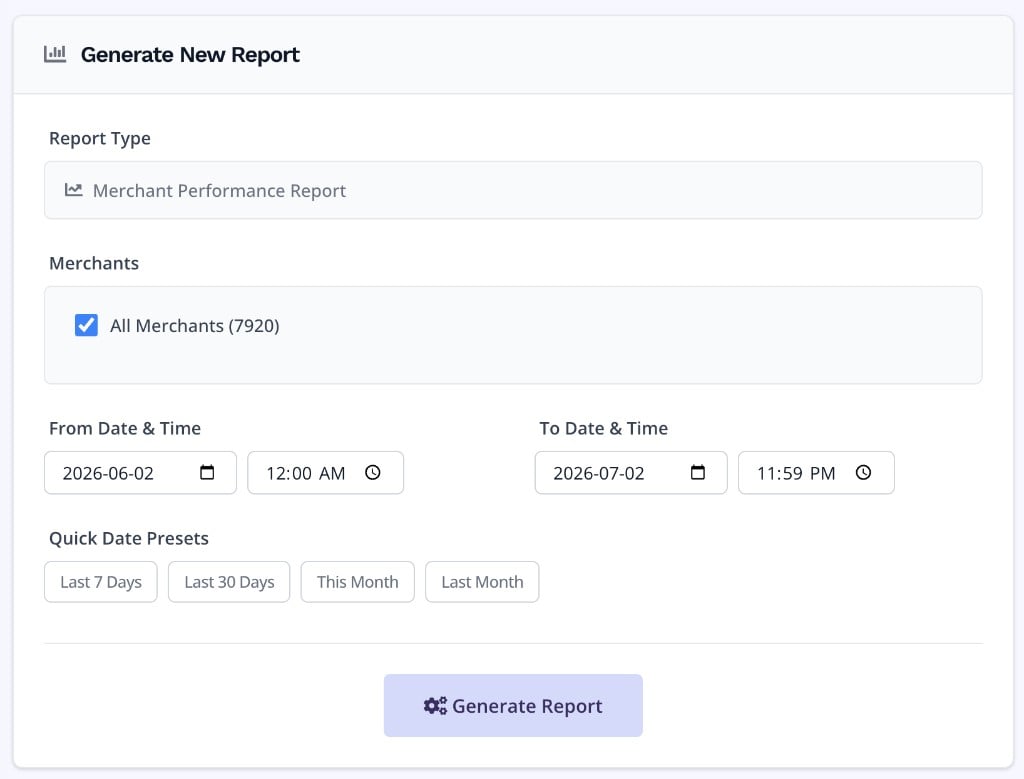Viewport: 1024px width, 779px height.
Task: Focus the From time field 12:00 AM
Action: (x=325, y=473)
